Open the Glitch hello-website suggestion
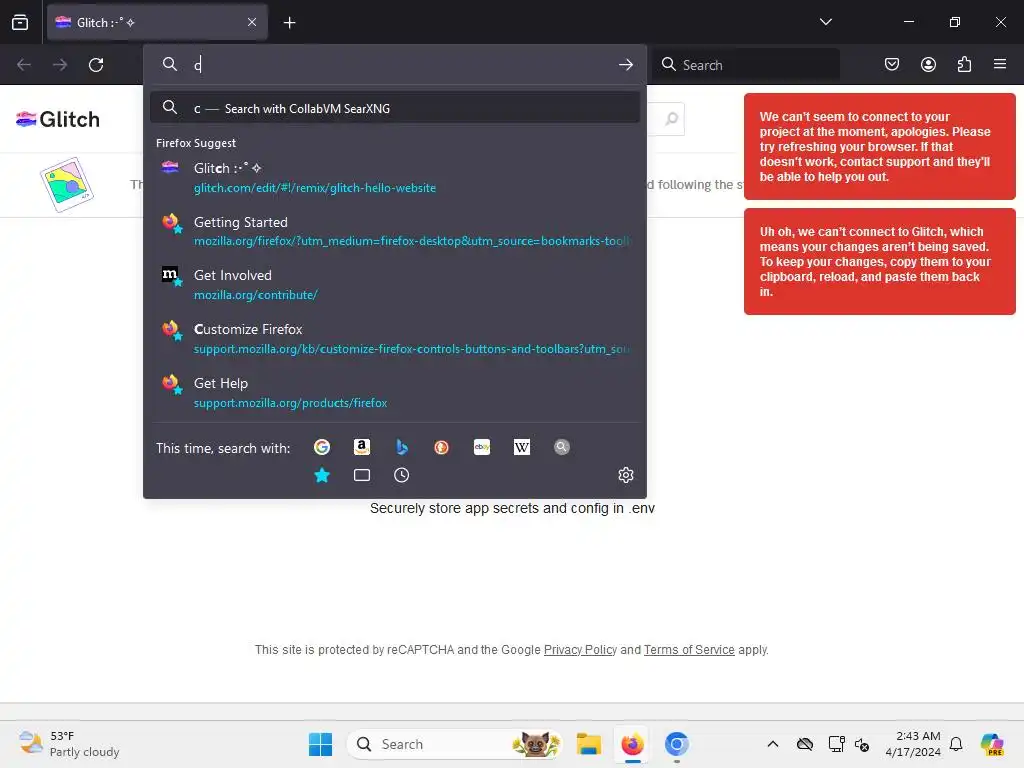The image size is (1024, 768). coord(394,178)
